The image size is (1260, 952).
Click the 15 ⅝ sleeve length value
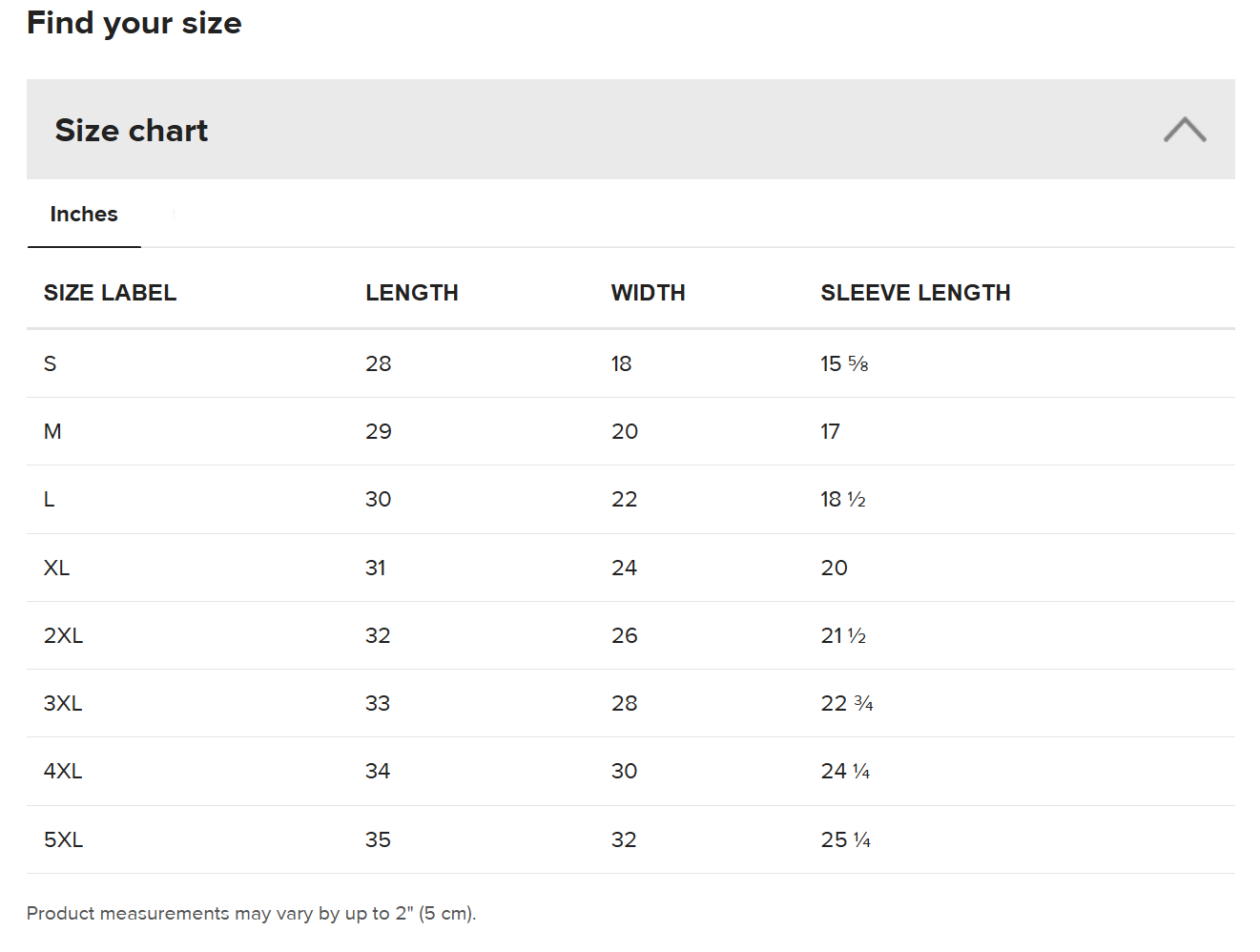[x=844, y=363]
